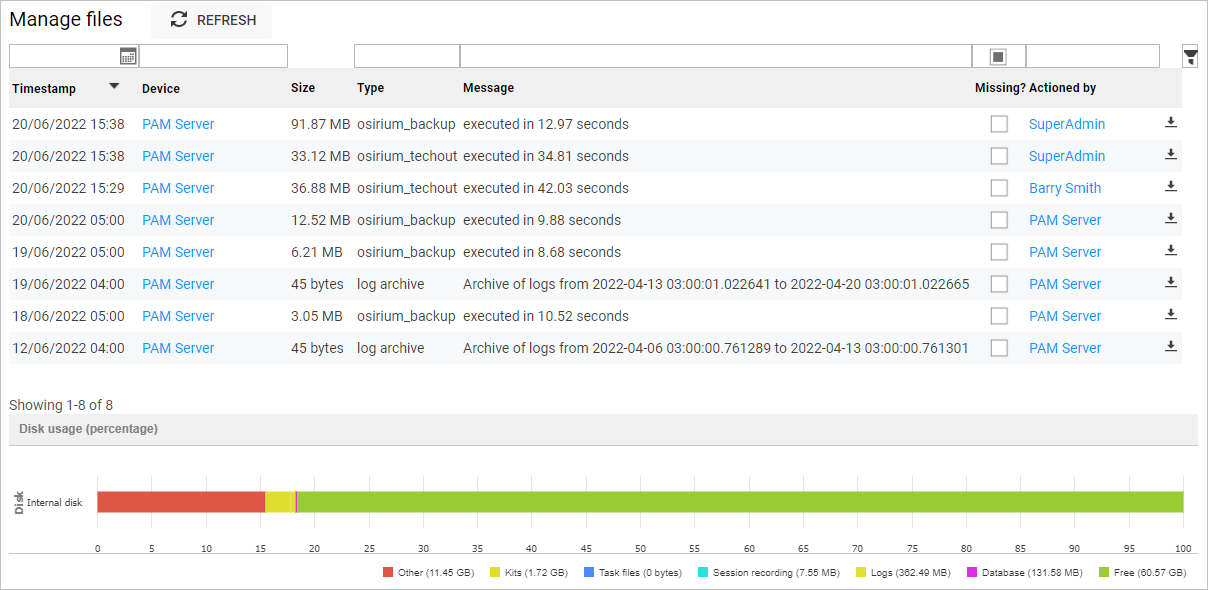Viewport: 1208px width, 590px height.
Task: Download the 6.21 MB osirium_backup file
Action: click(1170, 251)
